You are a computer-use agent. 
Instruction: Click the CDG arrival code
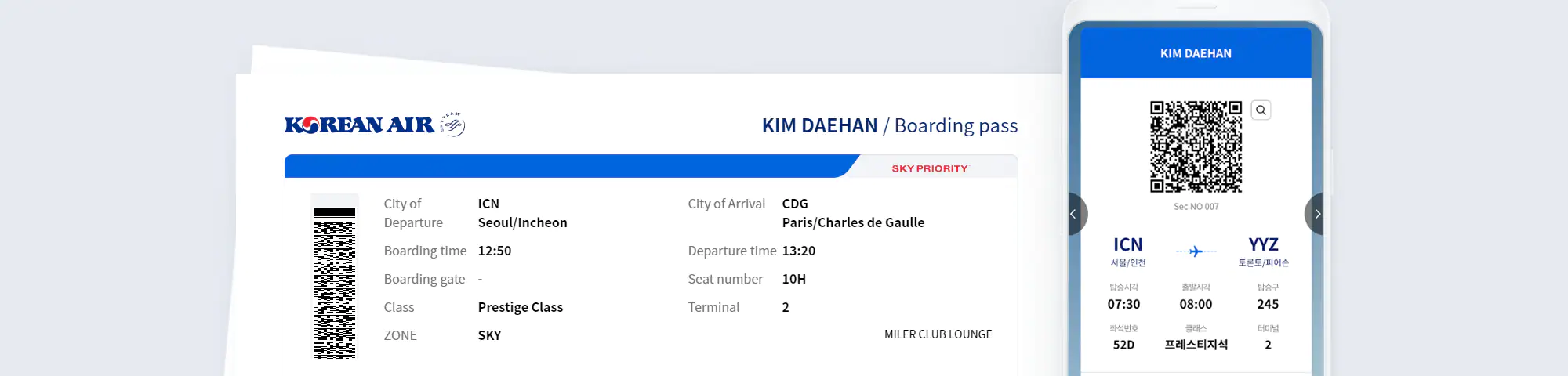[795, 204]
